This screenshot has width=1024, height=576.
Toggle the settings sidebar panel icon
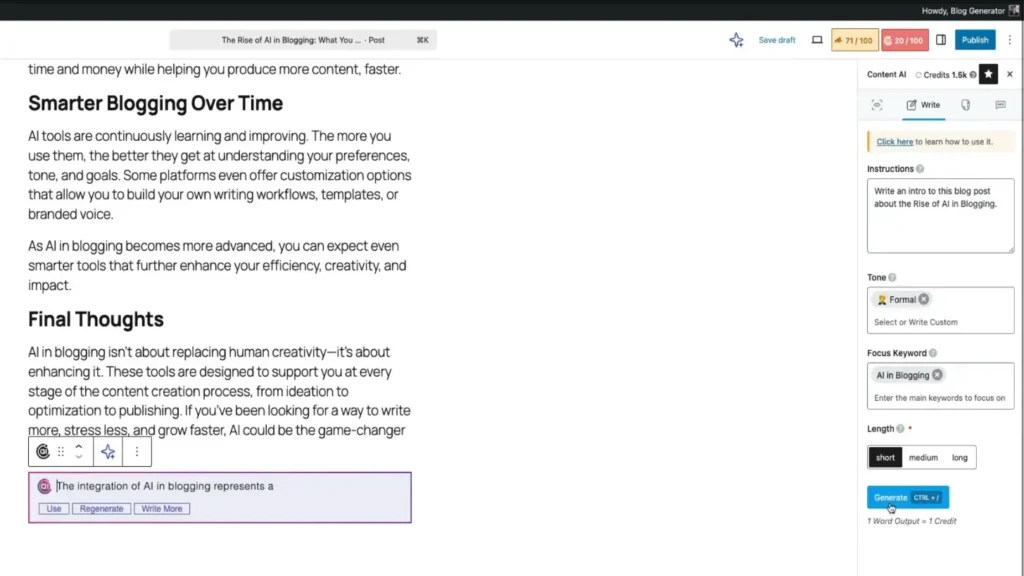click(x=941, y=40)
